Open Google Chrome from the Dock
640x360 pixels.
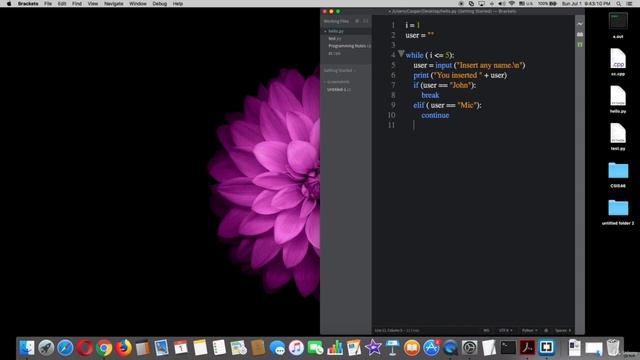tap(104, 348)
